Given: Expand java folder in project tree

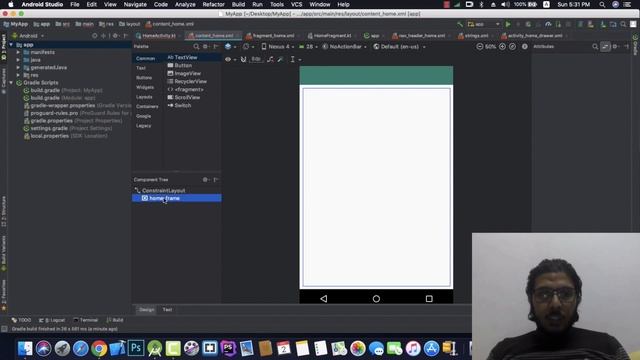Looking at the screenshot, I should pos(18,60).
